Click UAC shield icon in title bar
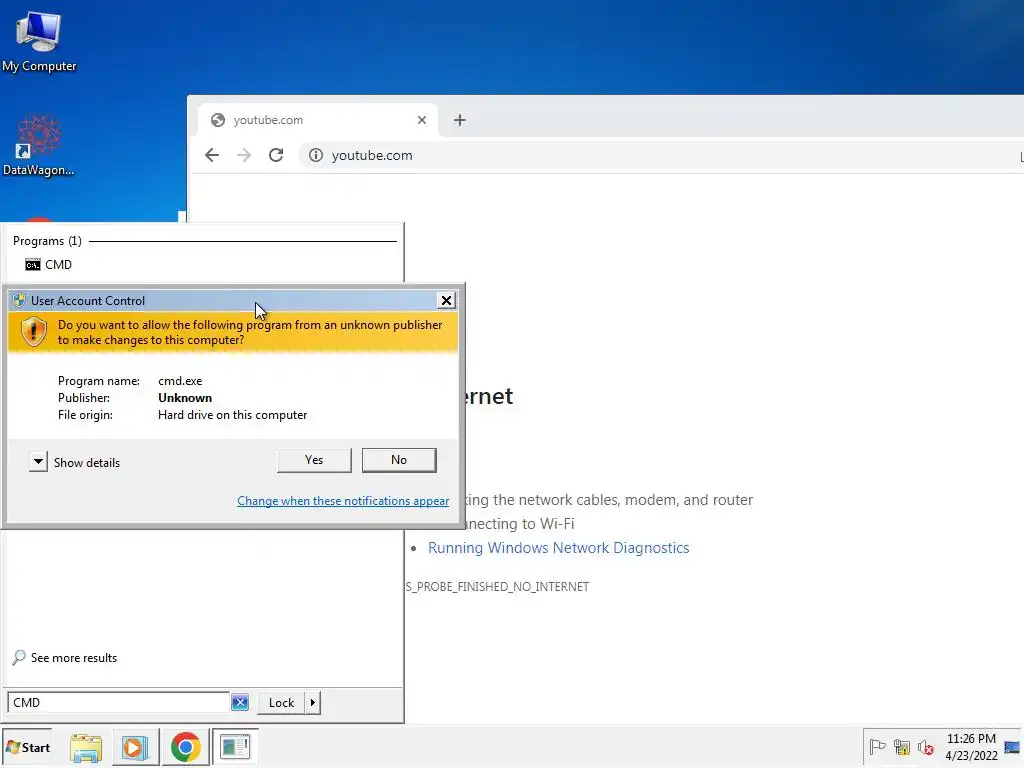 (x=19, y=300)
